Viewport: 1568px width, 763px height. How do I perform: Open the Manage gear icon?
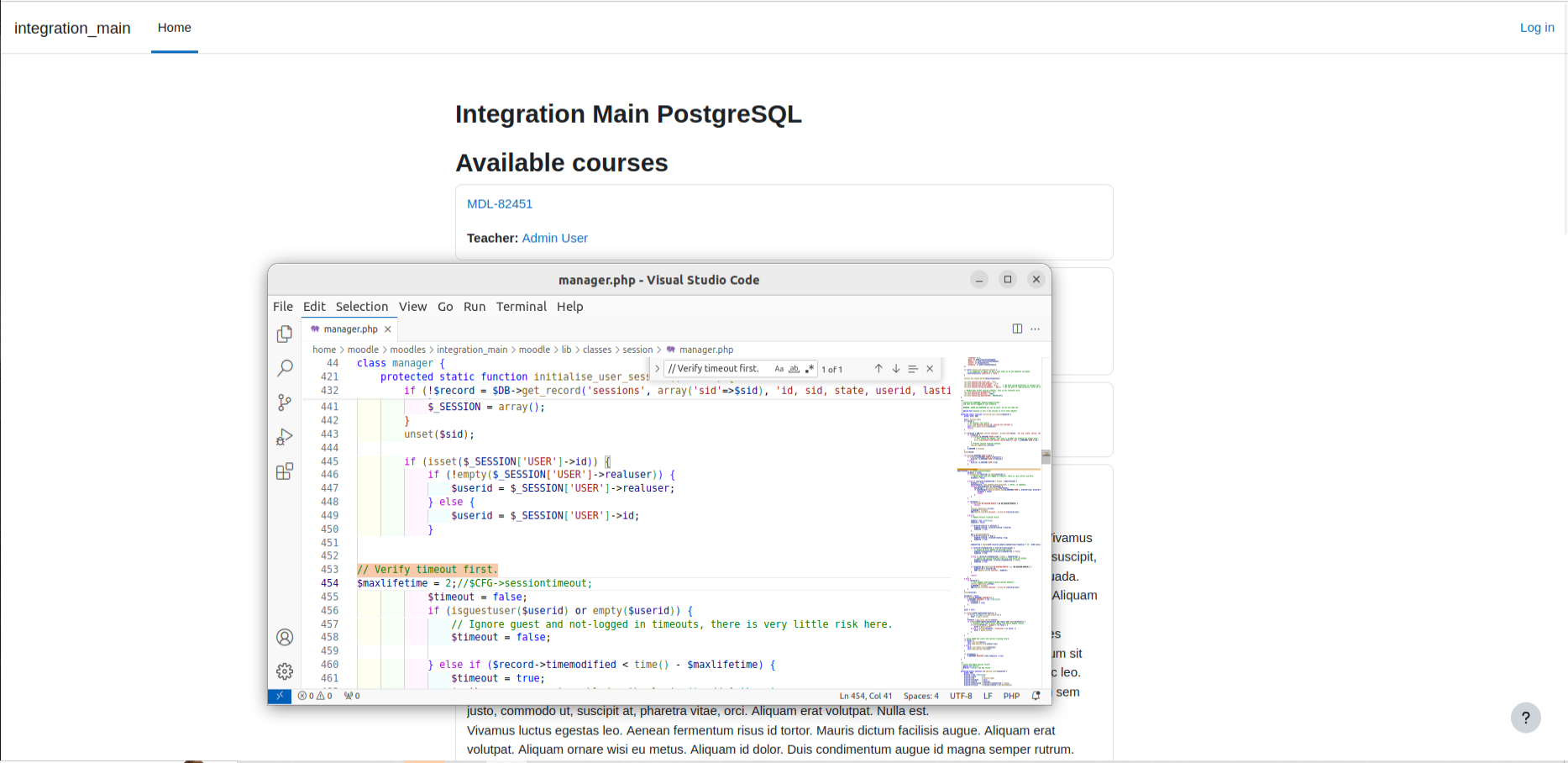[x=285, y=671]
